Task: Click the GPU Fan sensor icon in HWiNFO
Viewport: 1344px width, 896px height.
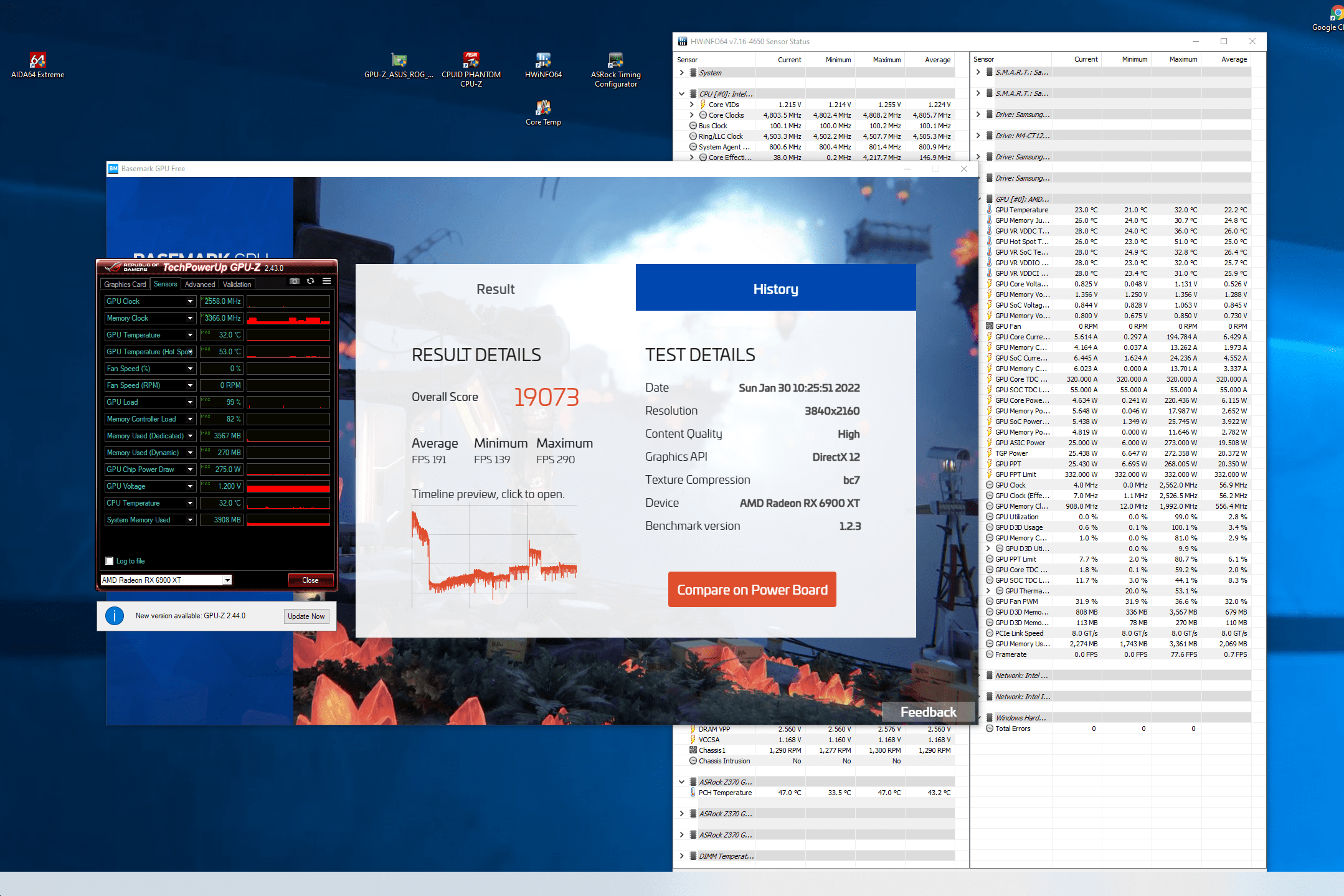Action: [990, 326]
